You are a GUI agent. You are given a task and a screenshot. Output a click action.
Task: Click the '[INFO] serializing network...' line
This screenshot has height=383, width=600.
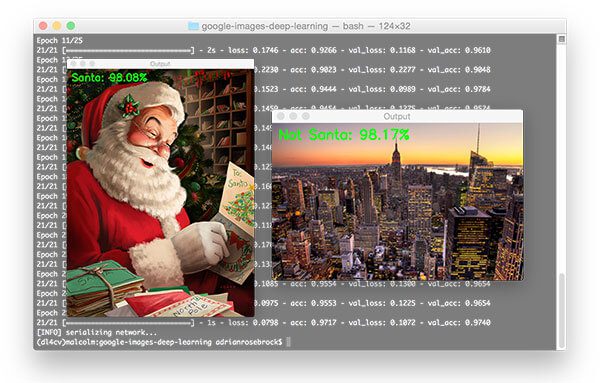click(x=97, y=332)
